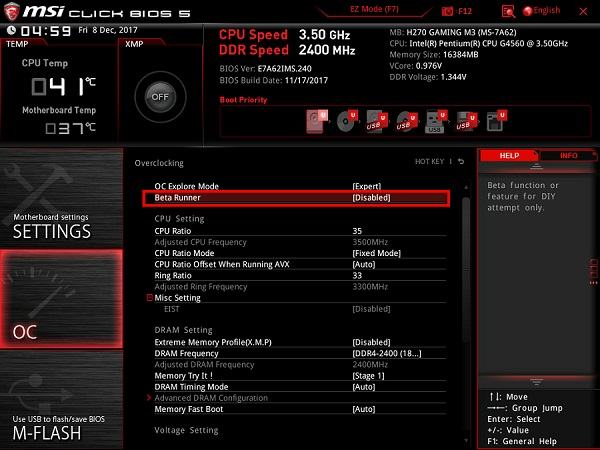Click the DRAM Setting section header
This screenshot has height=450, width=600.
tap(183, 330)
